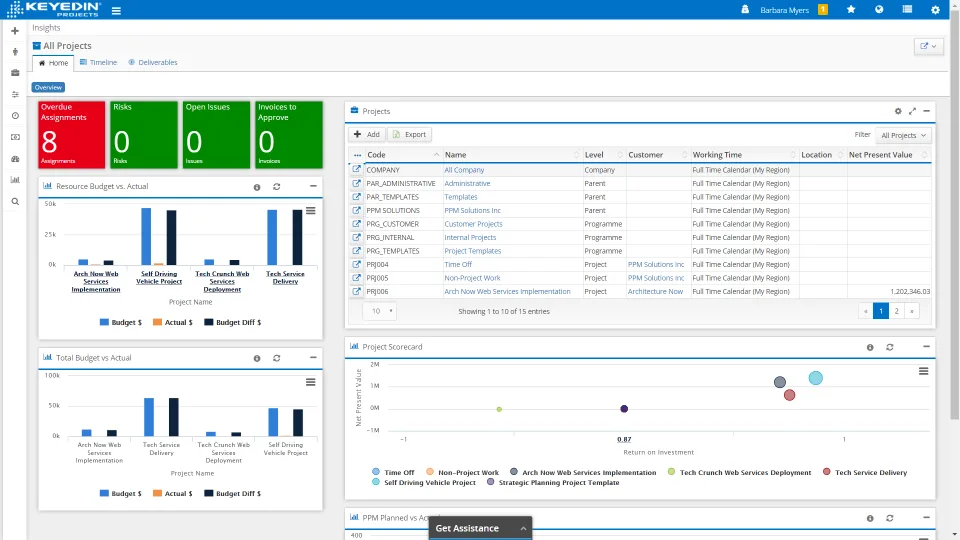Go to page 2 of projects
Screen dimensions: 960x540
click(x=896, y=311)
